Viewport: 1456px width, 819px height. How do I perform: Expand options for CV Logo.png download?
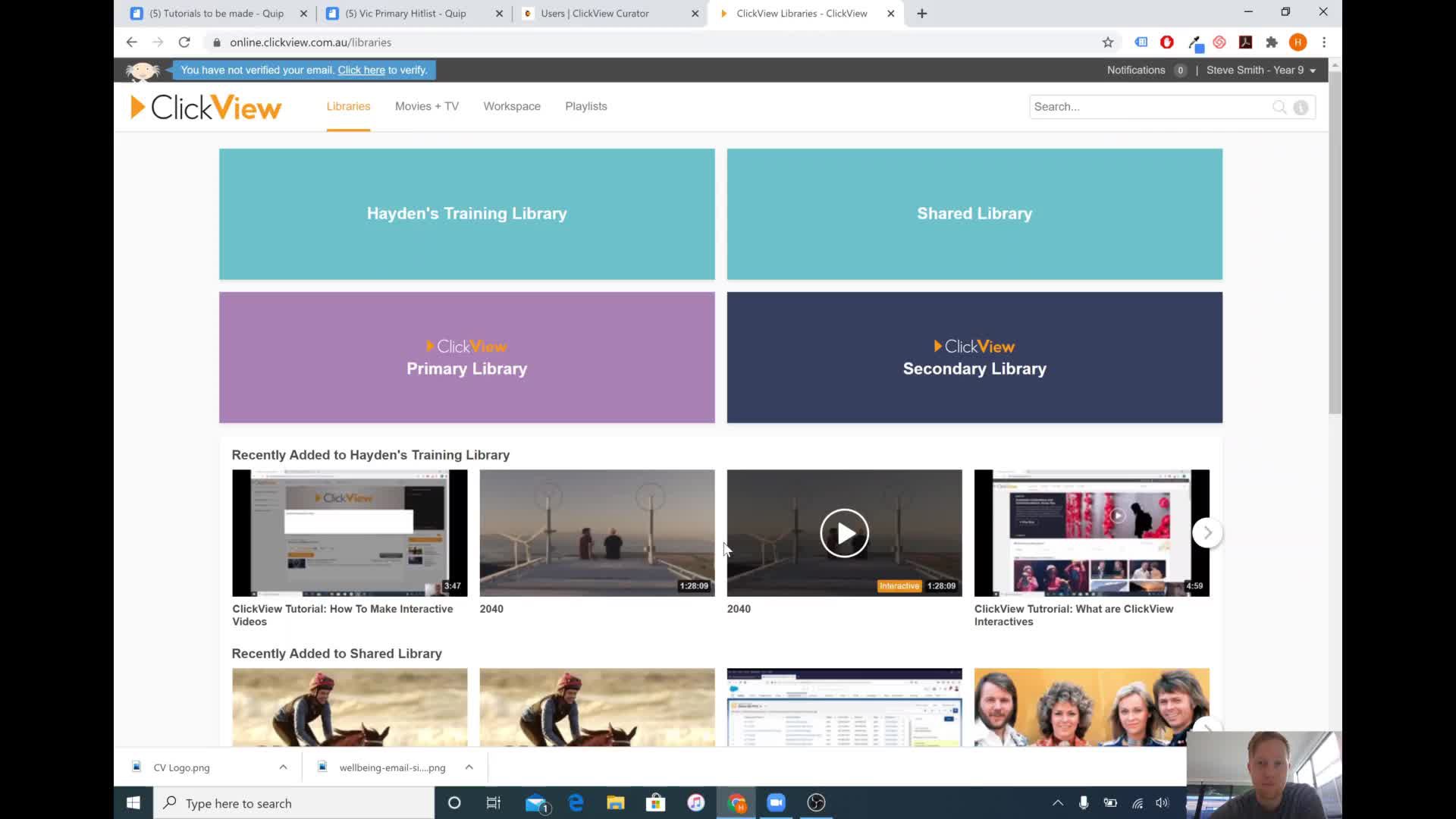pyautogui.click(x=283, y=767)
